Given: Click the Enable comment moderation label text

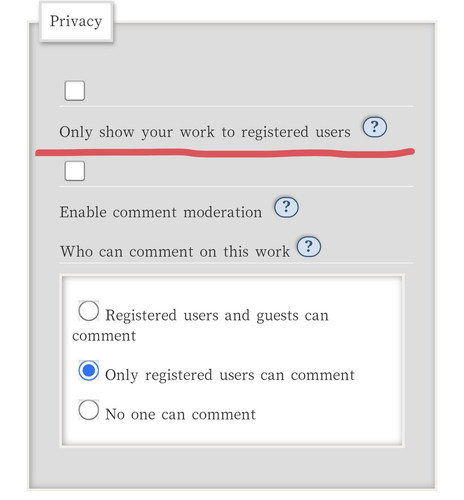Looking at the screenshot, I should 161,212.
